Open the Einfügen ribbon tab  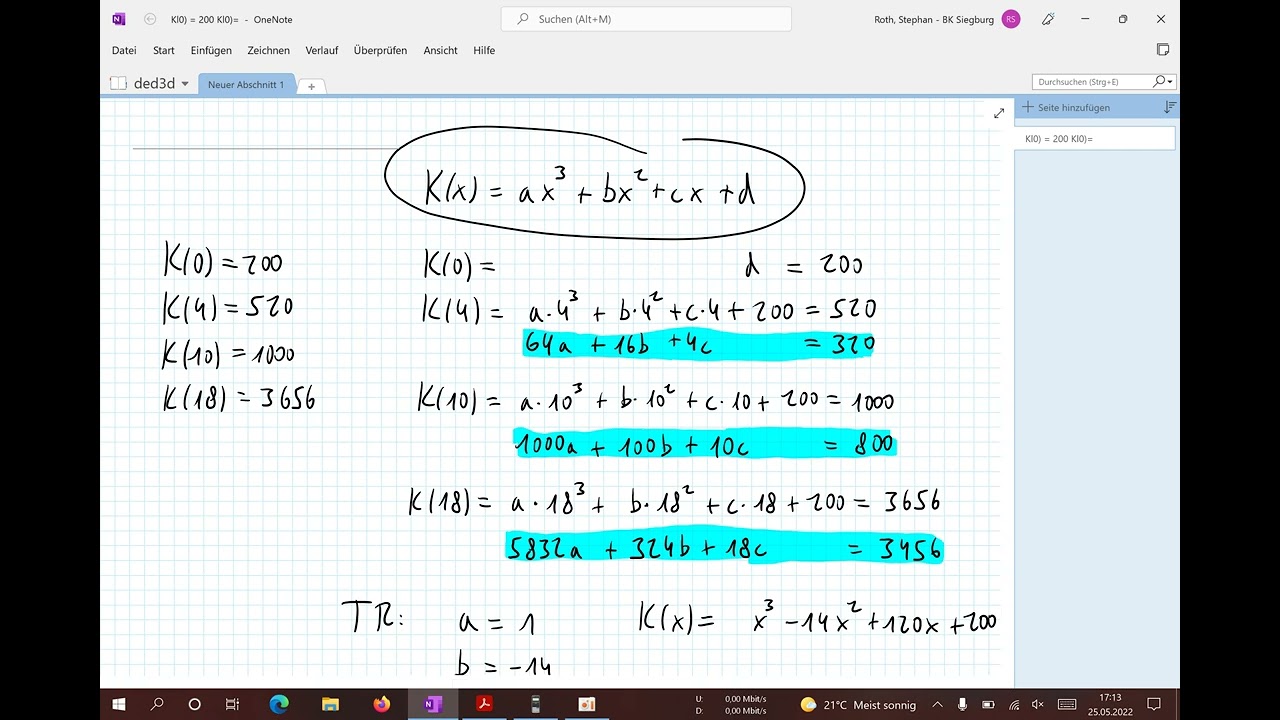pos(211,50)
